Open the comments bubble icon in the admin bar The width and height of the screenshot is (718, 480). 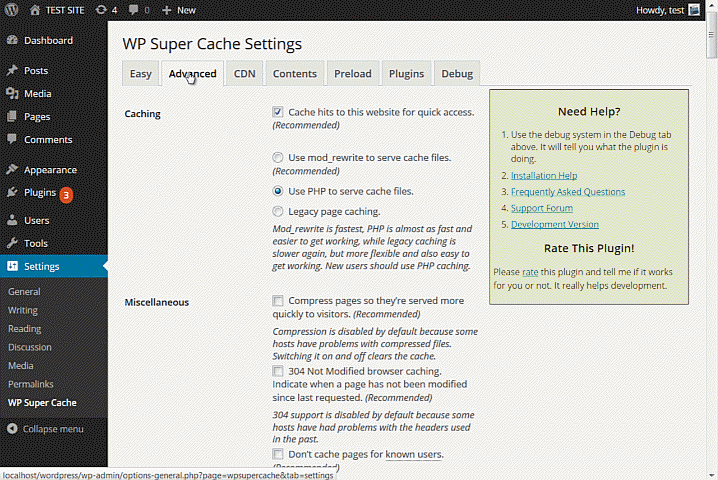tap(133, 10)
